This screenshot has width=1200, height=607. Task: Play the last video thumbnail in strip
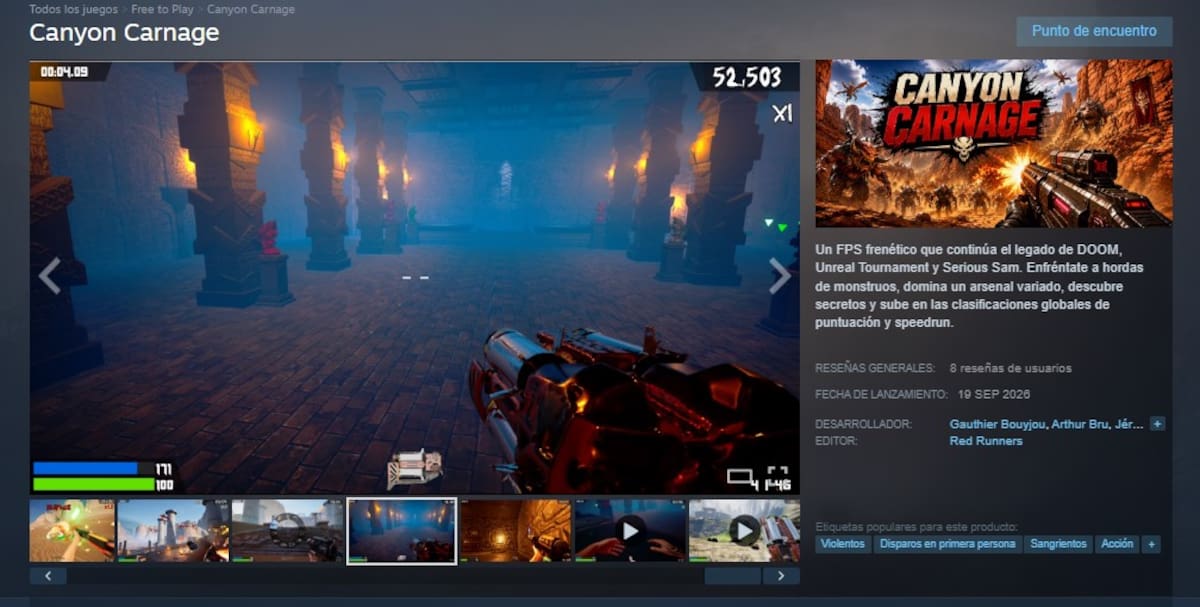tap(744, 530)
